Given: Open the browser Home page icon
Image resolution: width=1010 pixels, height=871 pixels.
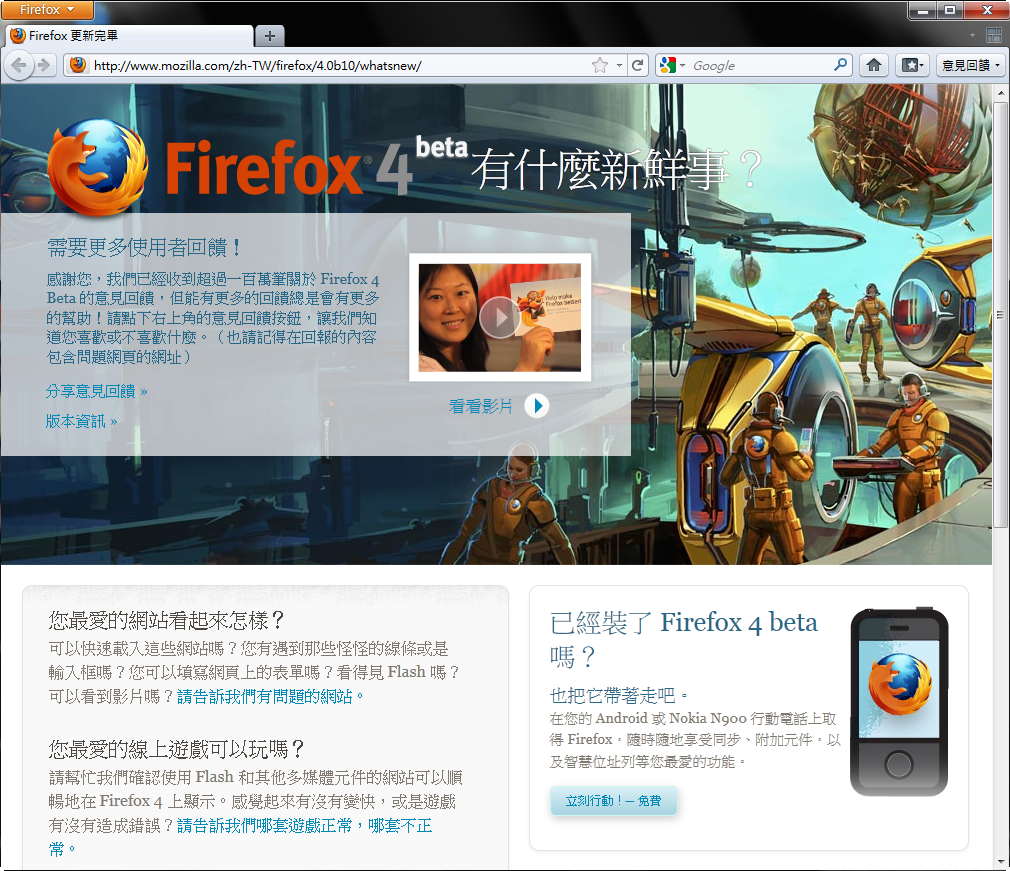Looking at the screenshot, I should (x=872, y=65).
